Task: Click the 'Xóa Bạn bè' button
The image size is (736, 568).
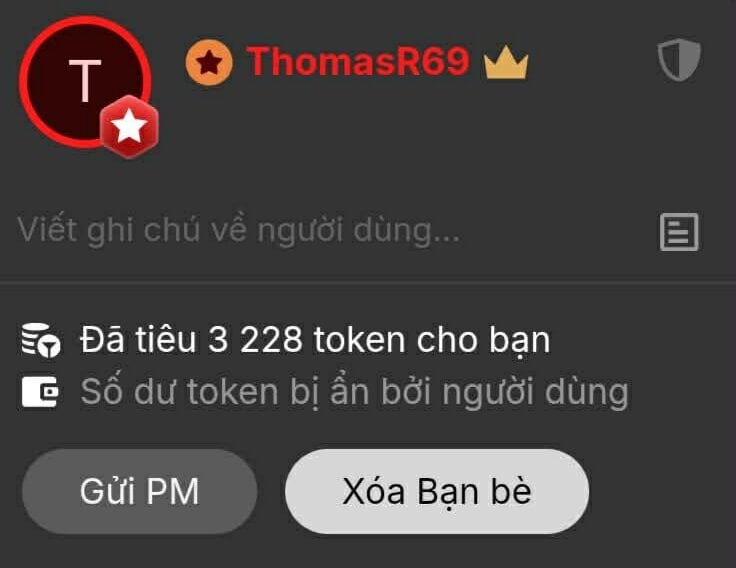Action: [x=437, y=491]
